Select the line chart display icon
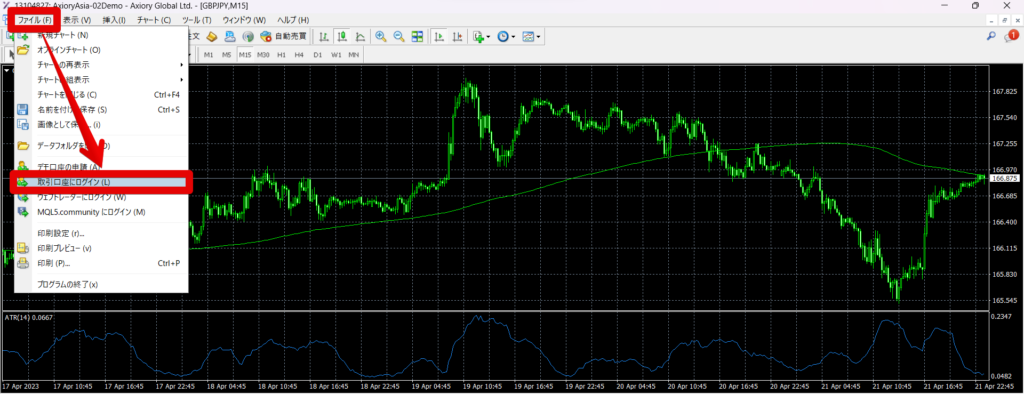 pos(360,36)
